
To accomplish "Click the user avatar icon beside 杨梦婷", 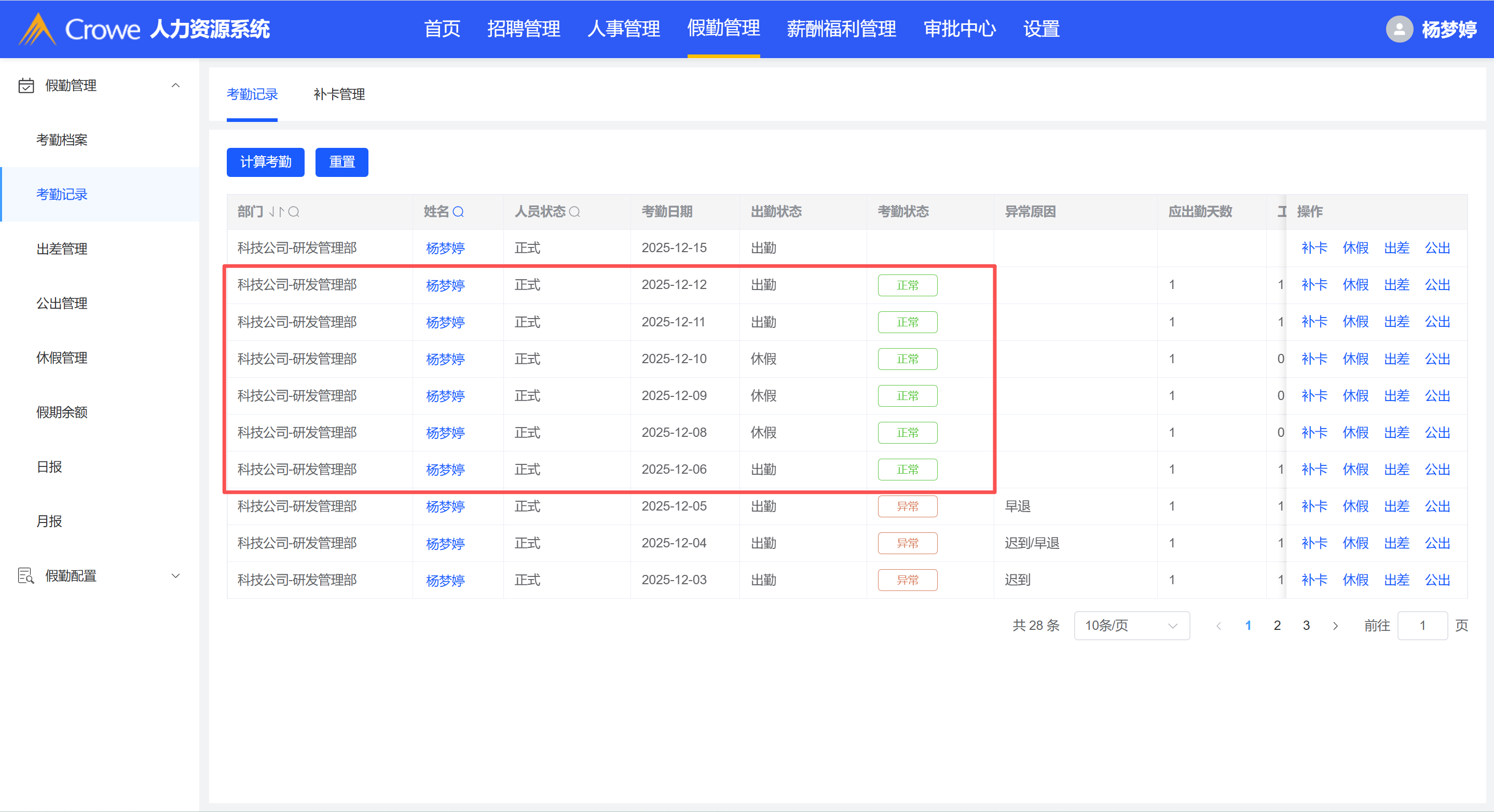I will [x=1399, y=29].
